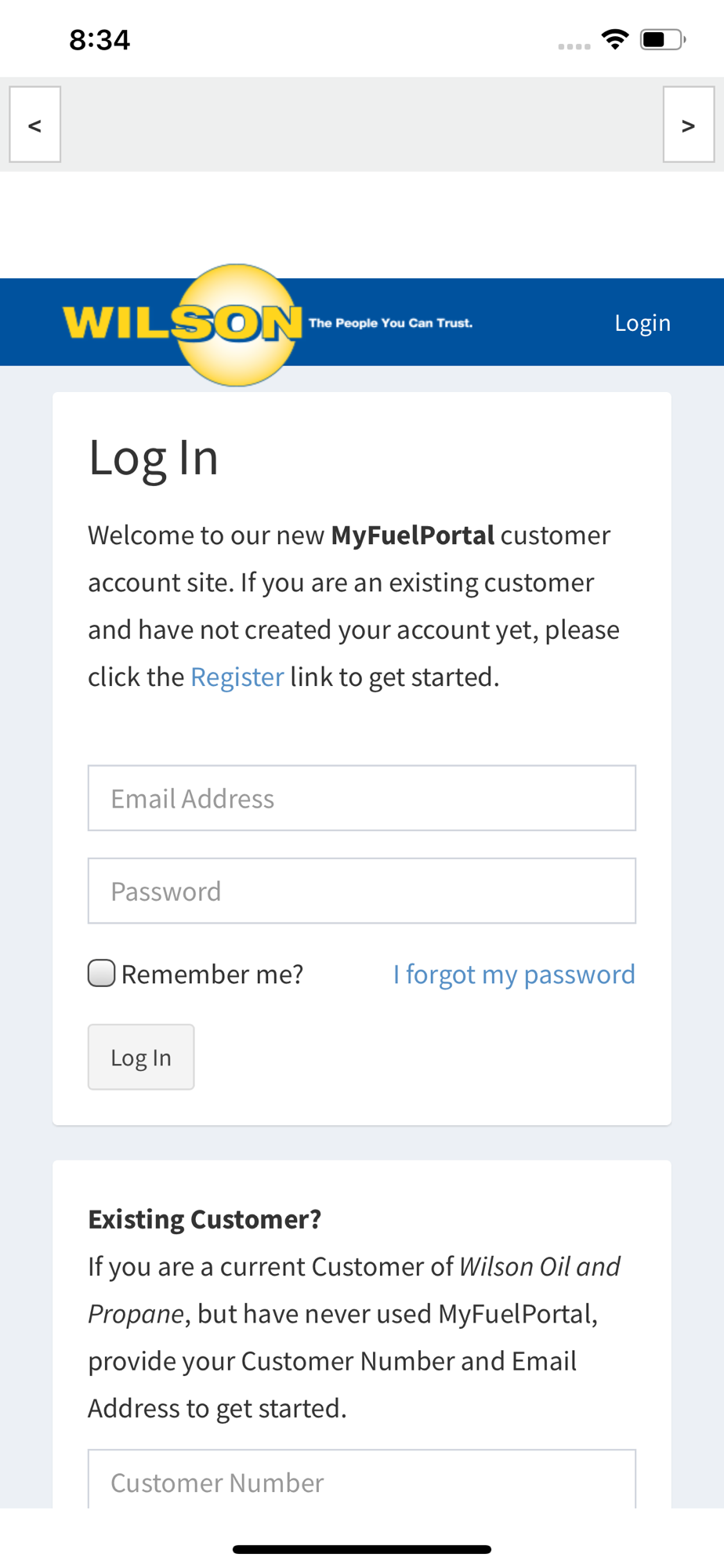Open Login in the header menu

[643, 323]
